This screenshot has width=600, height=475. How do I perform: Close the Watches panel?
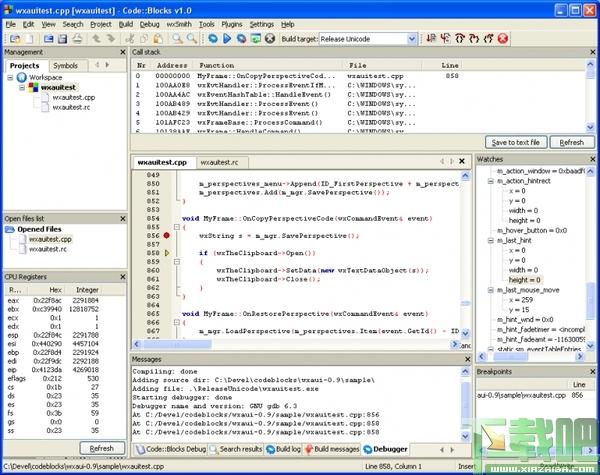point(593,159)
